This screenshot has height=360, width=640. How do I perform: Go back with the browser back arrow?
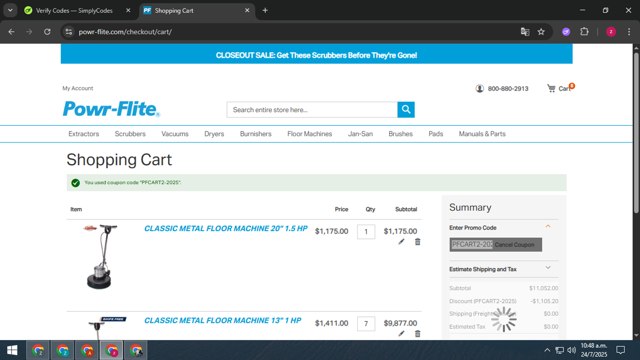[11, 32]
